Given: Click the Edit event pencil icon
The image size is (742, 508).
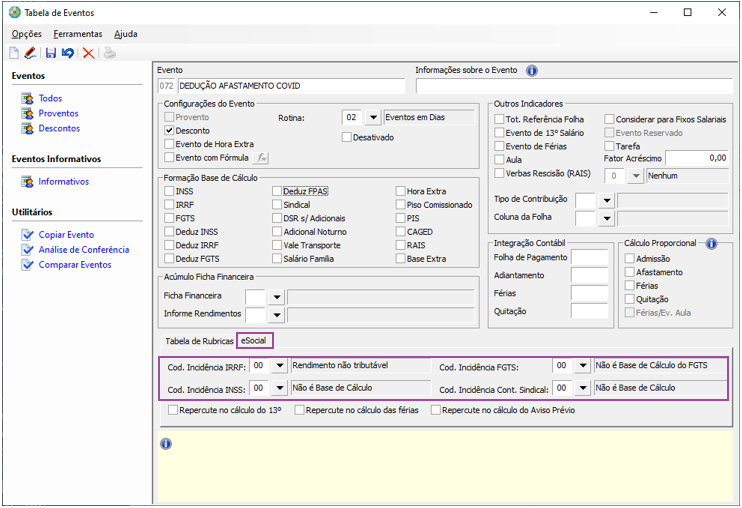Looking at the screenshot, I should pyautogui.click(x=30, y=53).
